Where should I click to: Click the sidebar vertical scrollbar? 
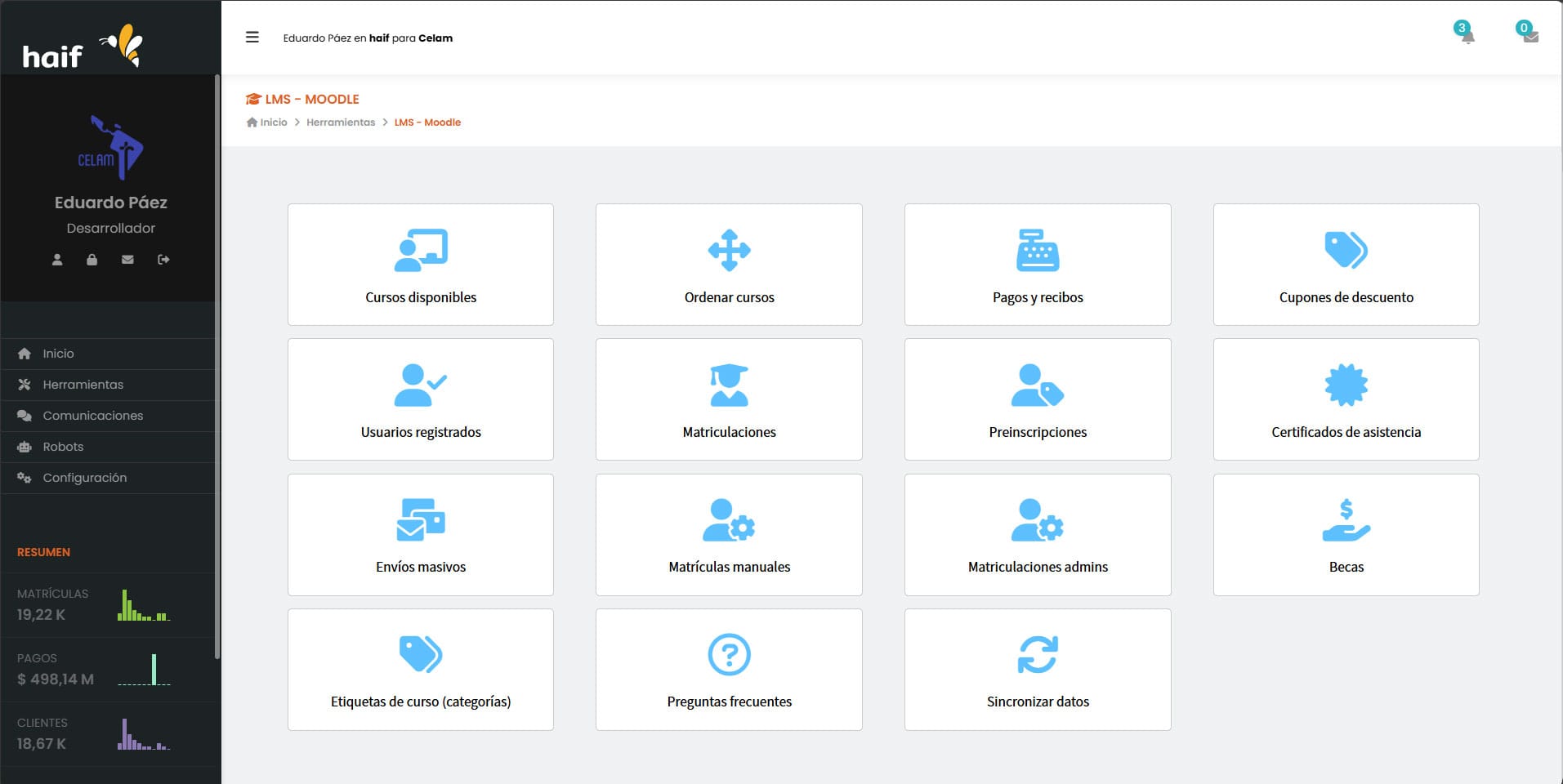217,367
